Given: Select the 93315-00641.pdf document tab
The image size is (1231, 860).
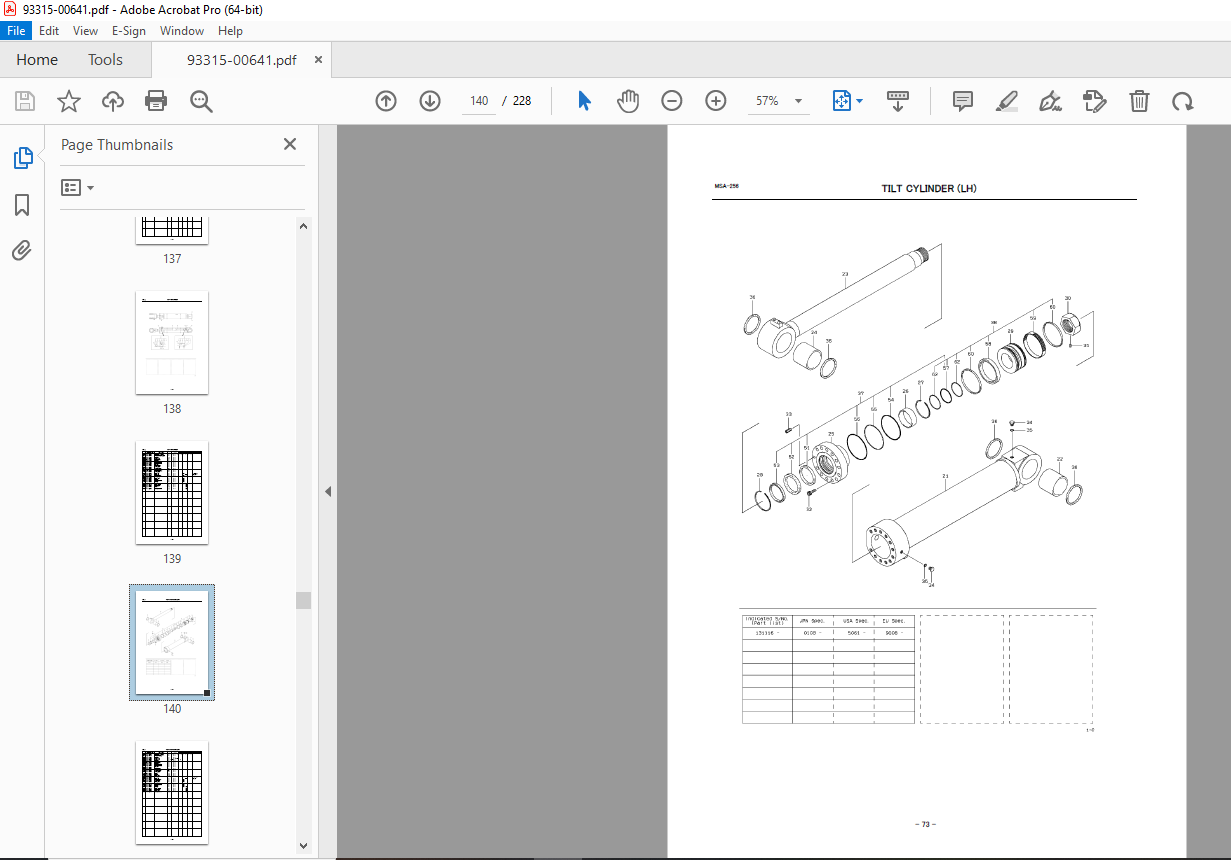Looking at the screenshot, I should tap(242, 60).
